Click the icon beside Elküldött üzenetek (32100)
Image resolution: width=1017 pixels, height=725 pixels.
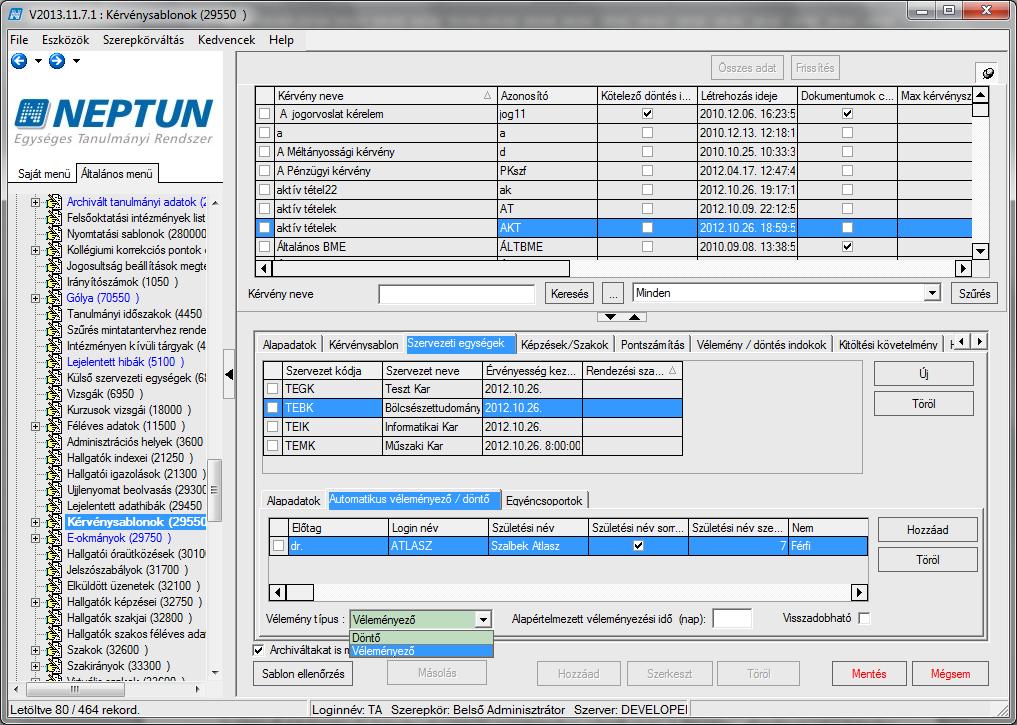tap(54, 586)
